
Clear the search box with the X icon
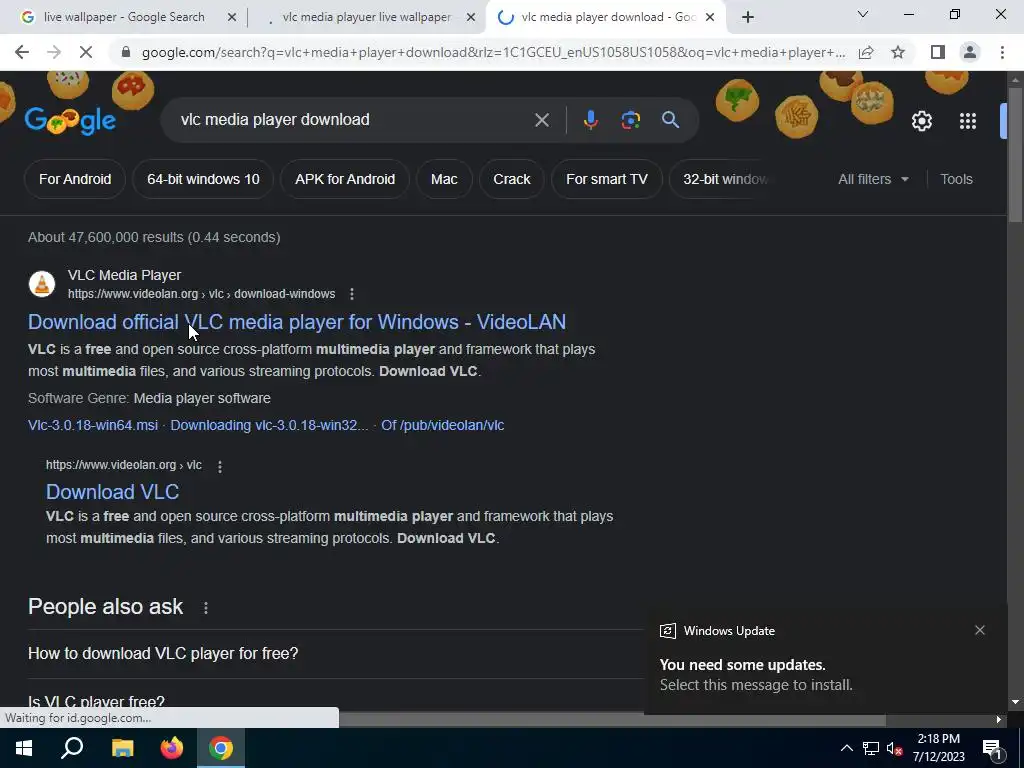541,120
